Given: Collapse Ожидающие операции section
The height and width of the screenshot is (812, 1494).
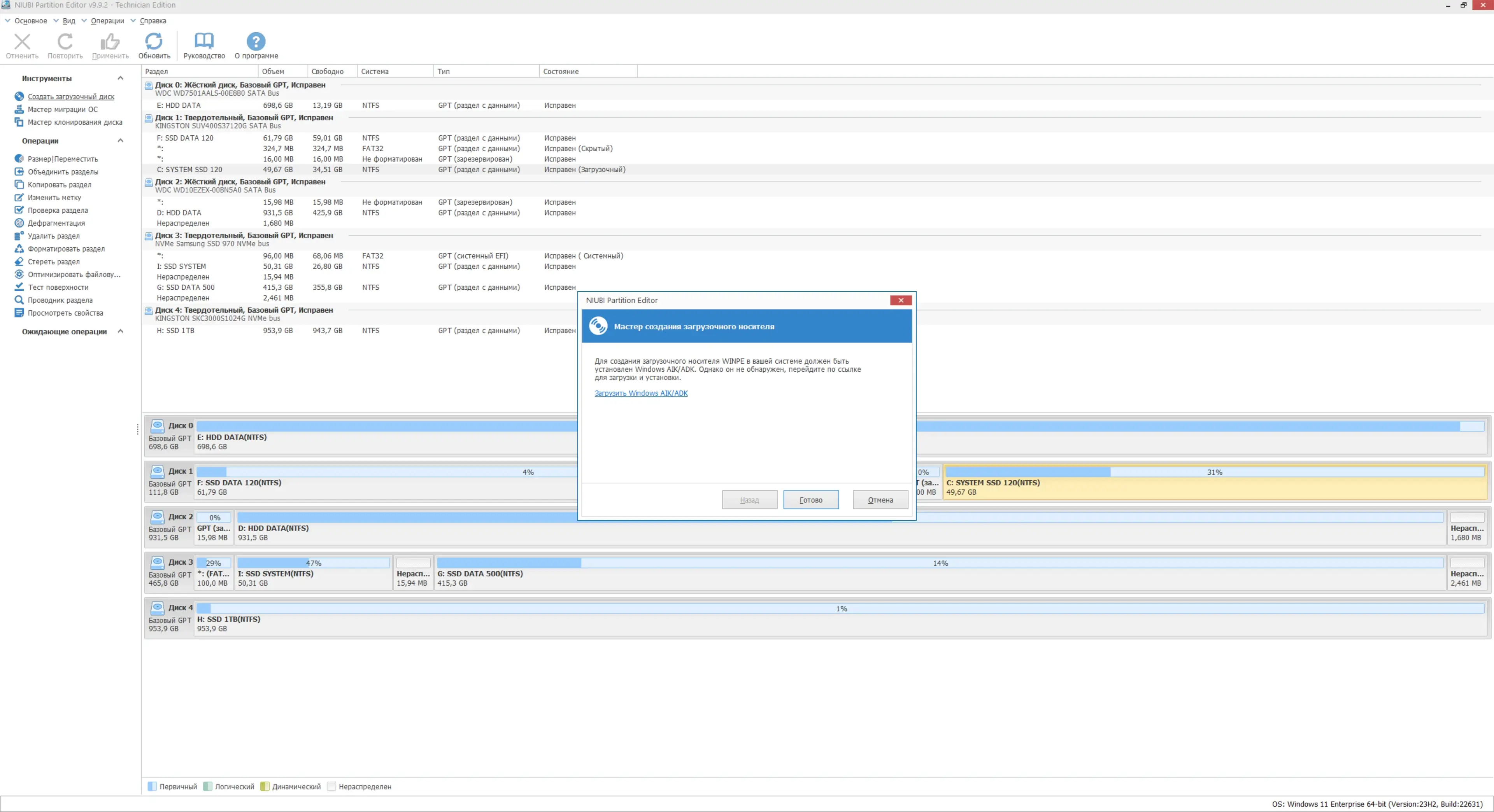Looking at the screenshot, I should click(x=121, y=331).
